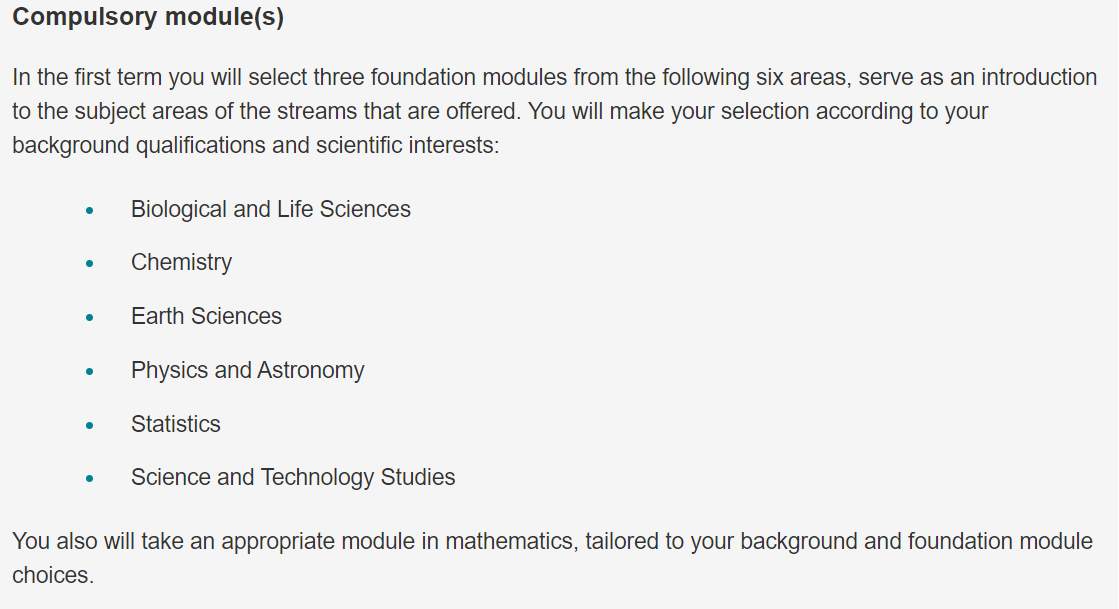Viewport: 1119px width, 609px height.
Task: Click the phrase 'background qualifications and scientific interests'
Action: pos(253,146)
